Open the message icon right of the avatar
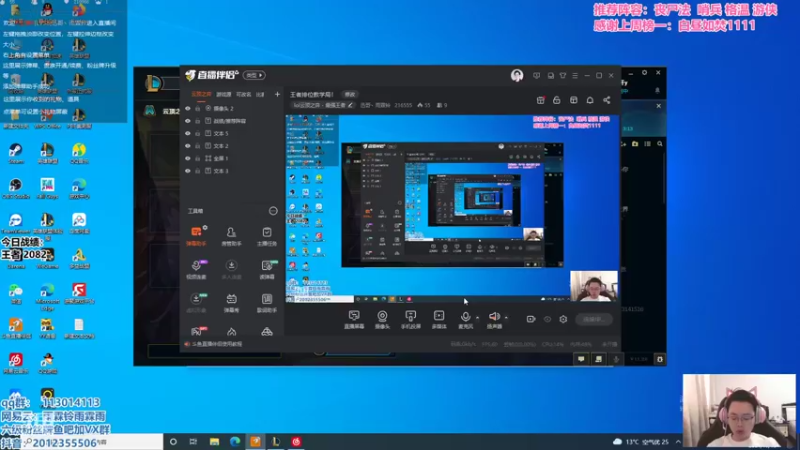Screen dimensions: 800x450 click(536, 76)
